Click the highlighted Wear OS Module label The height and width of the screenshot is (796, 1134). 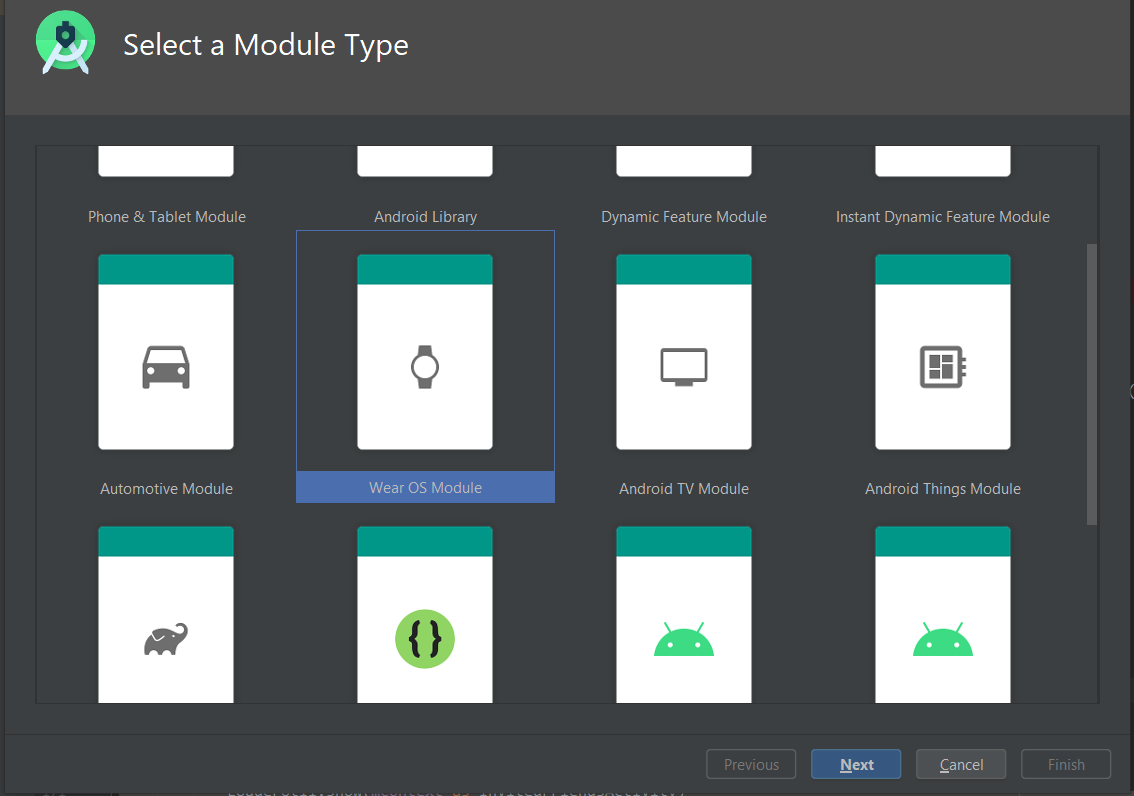[x=425, y=487]
